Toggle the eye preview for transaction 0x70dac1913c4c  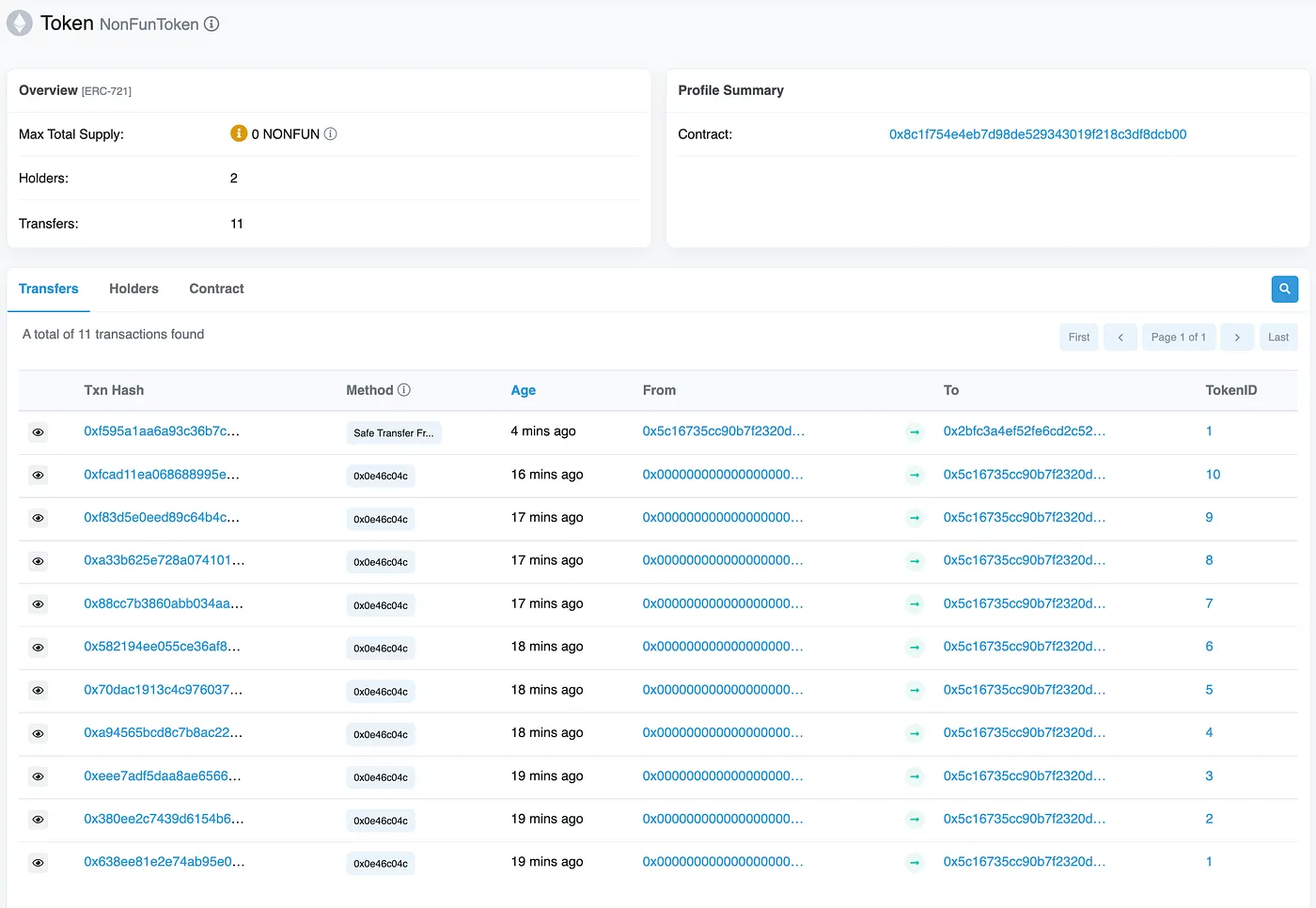click(38, 691)
